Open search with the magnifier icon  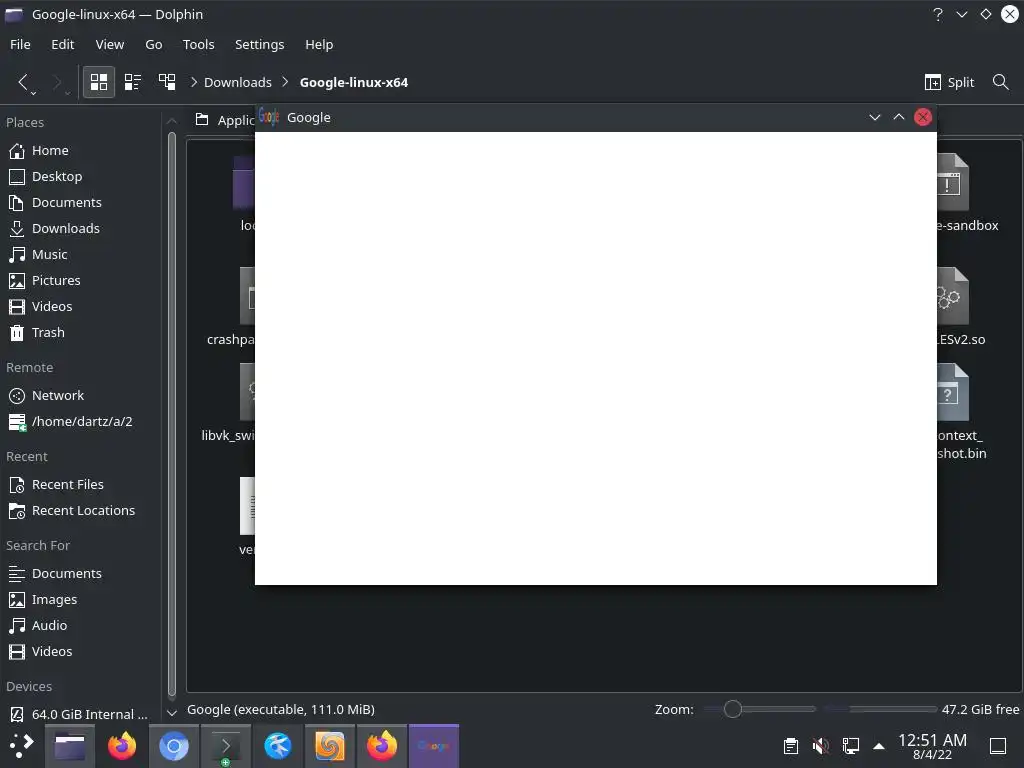[x=1000, y=82]
